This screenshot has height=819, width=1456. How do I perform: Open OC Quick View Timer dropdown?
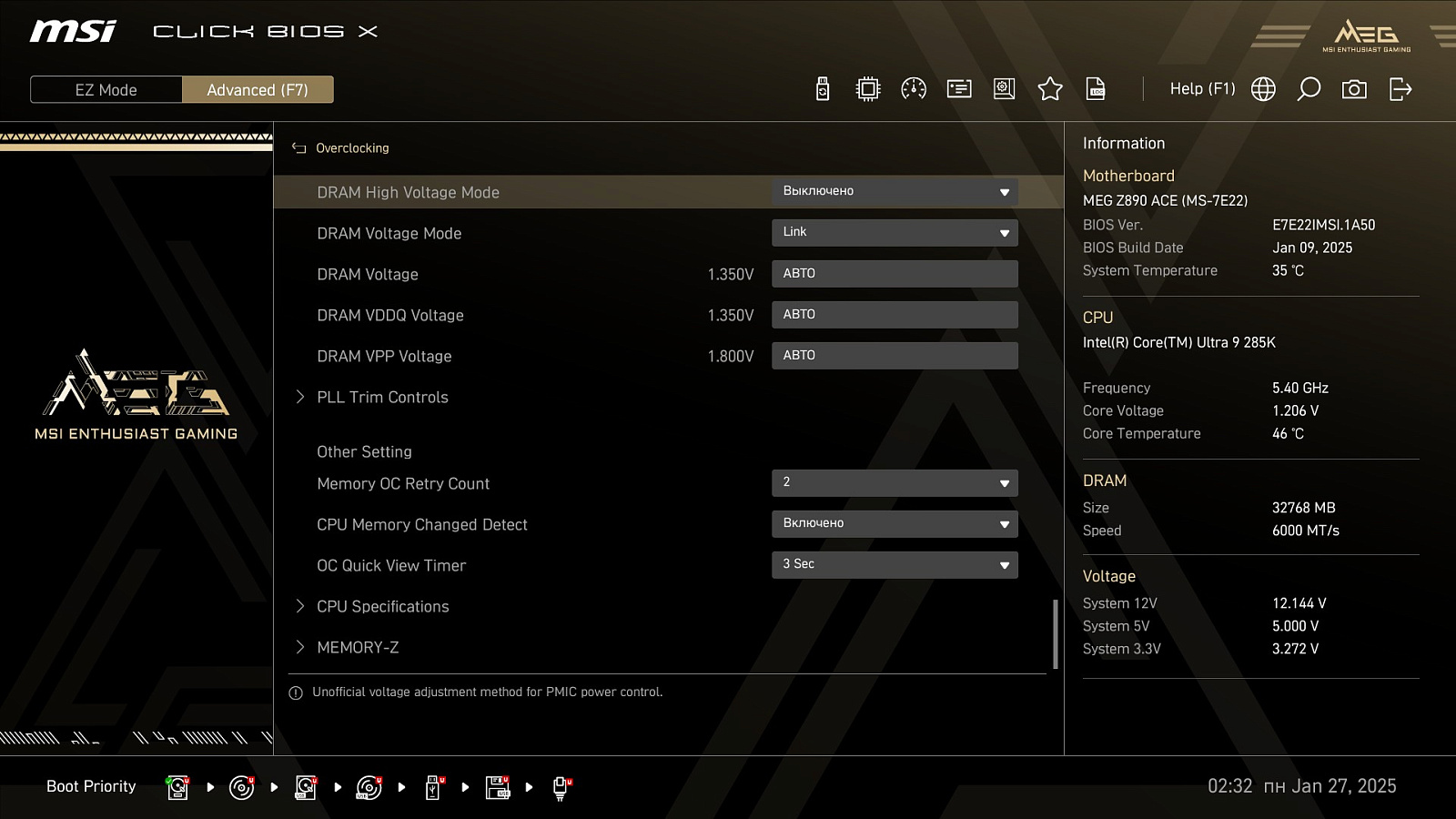tap(895, 565)
